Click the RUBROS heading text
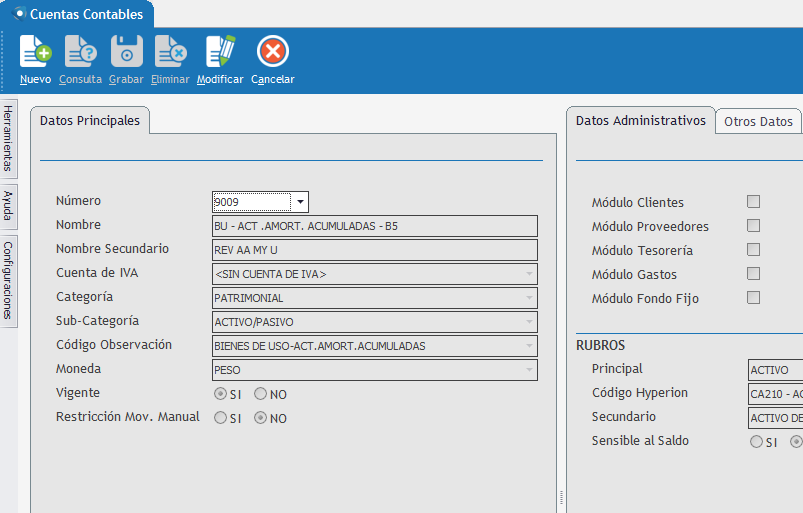 click(600, 346)
